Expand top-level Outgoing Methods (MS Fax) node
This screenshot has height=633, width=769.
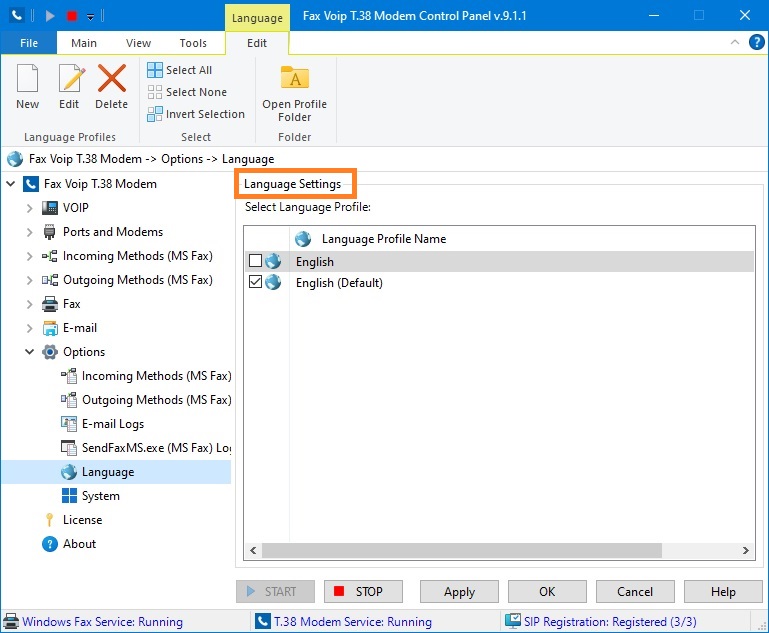[x=29, y=280]
